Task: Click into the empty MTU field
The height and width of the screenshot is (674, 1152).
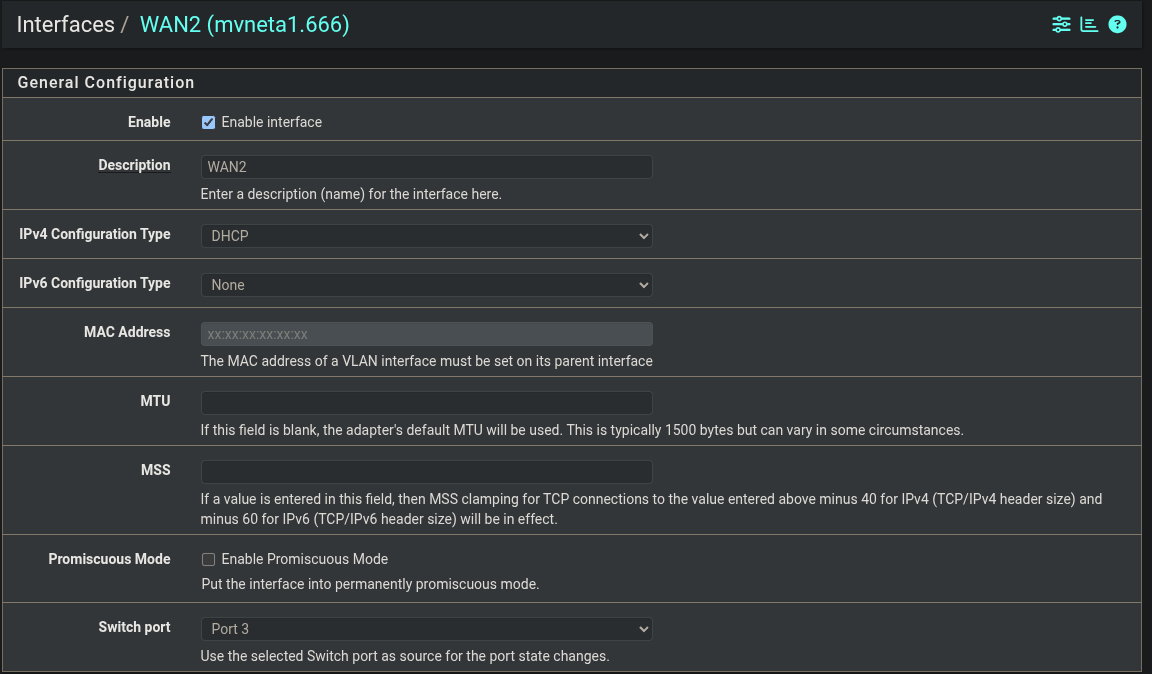Action: 426,403
